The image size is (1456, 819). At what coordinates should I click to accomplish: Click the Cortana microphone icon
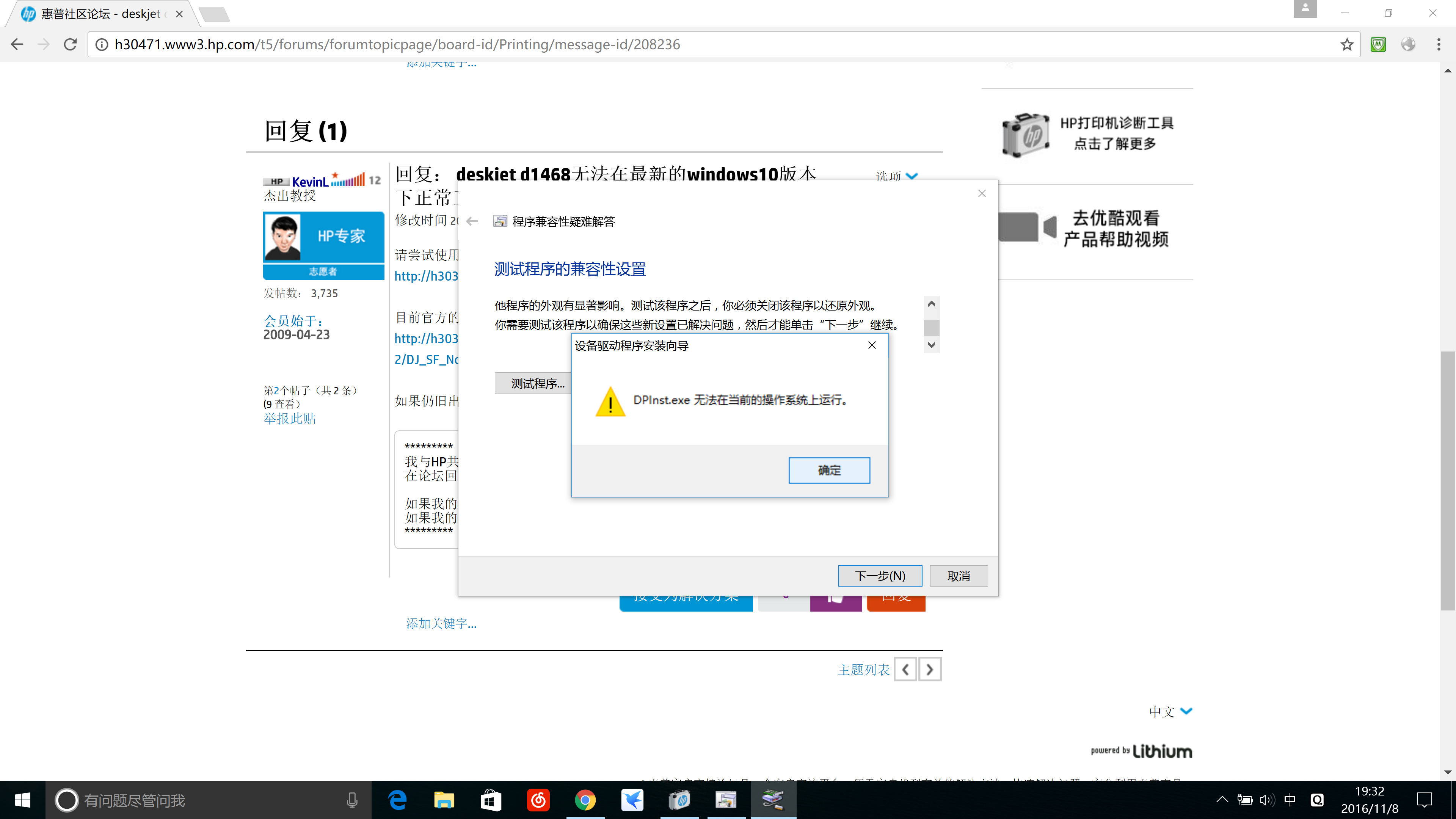(x=352, y=800)
